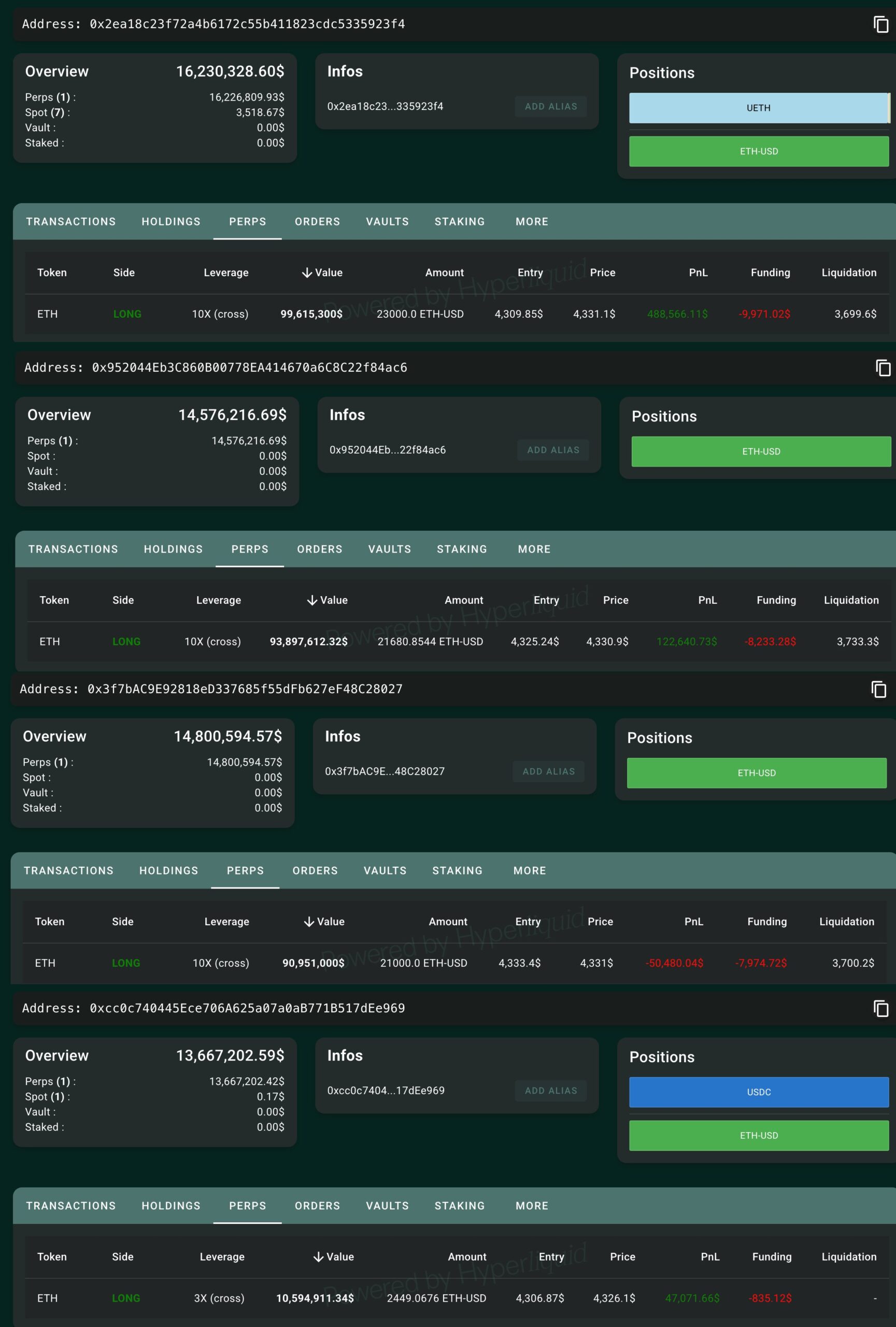This screenshot has width=896, height=1327.
Task: Click Value sort arrow in 0x952044Eb perps table
Action: tap(312, 600)
